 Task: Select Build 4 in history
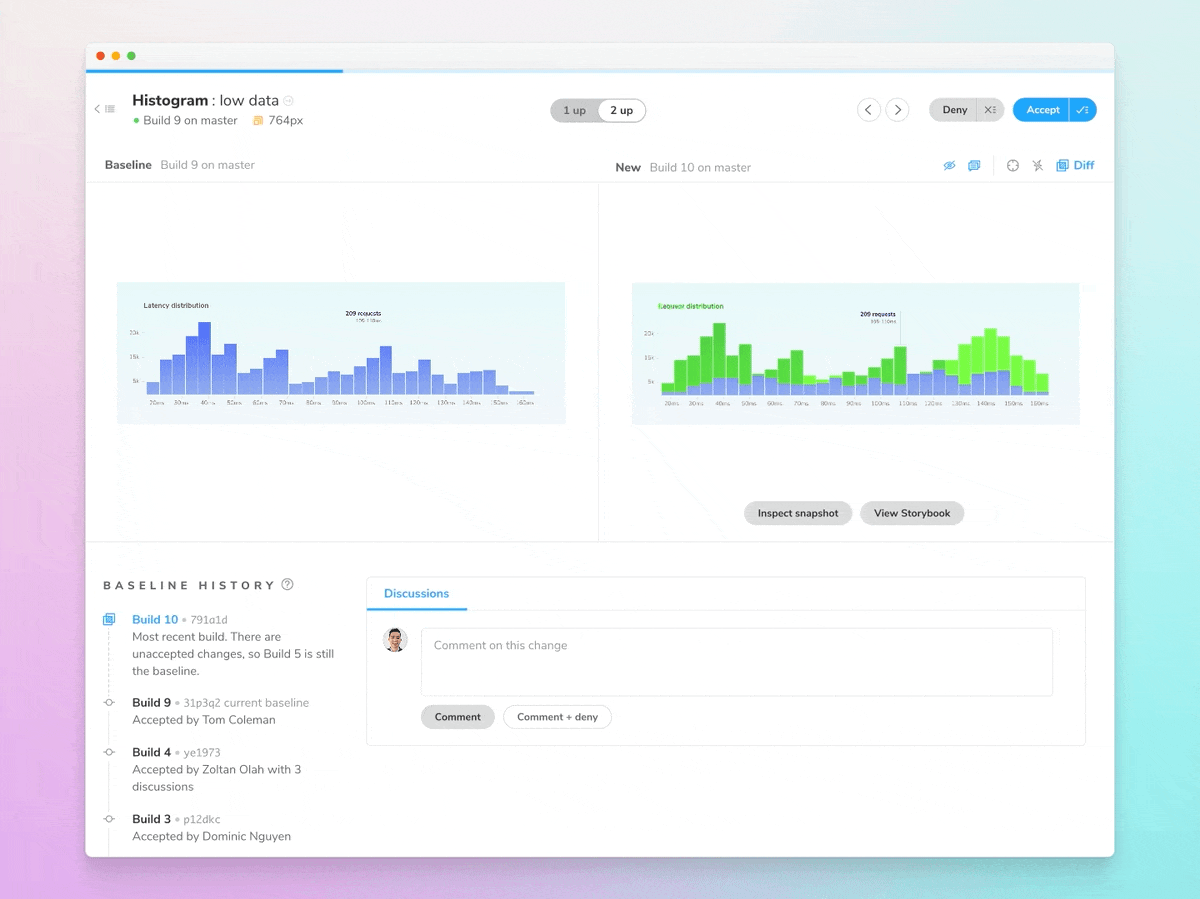pyautogui.click(x=152, y=752)
